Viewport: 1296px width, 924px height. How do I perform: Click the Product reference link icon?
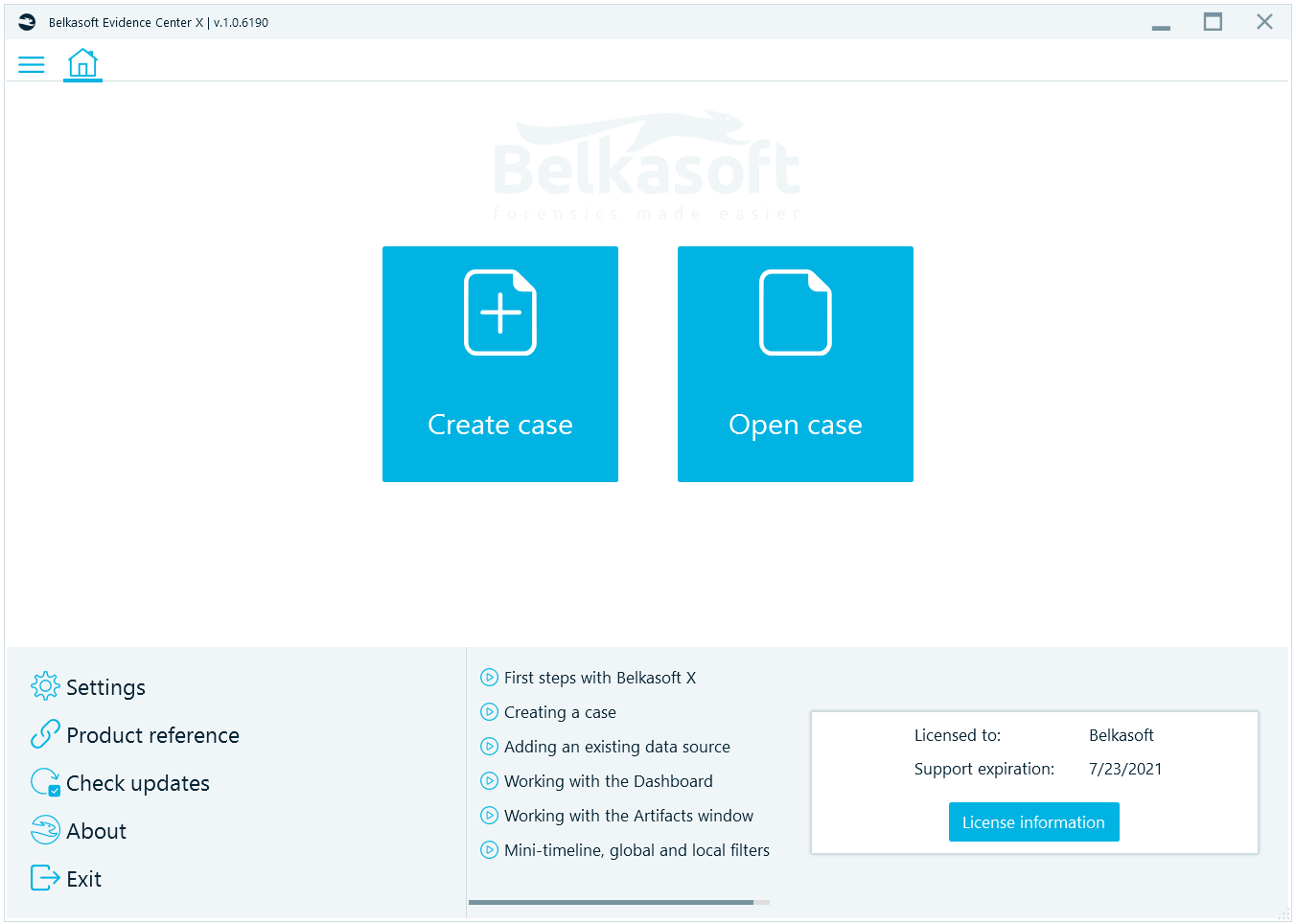click(45, 734)
